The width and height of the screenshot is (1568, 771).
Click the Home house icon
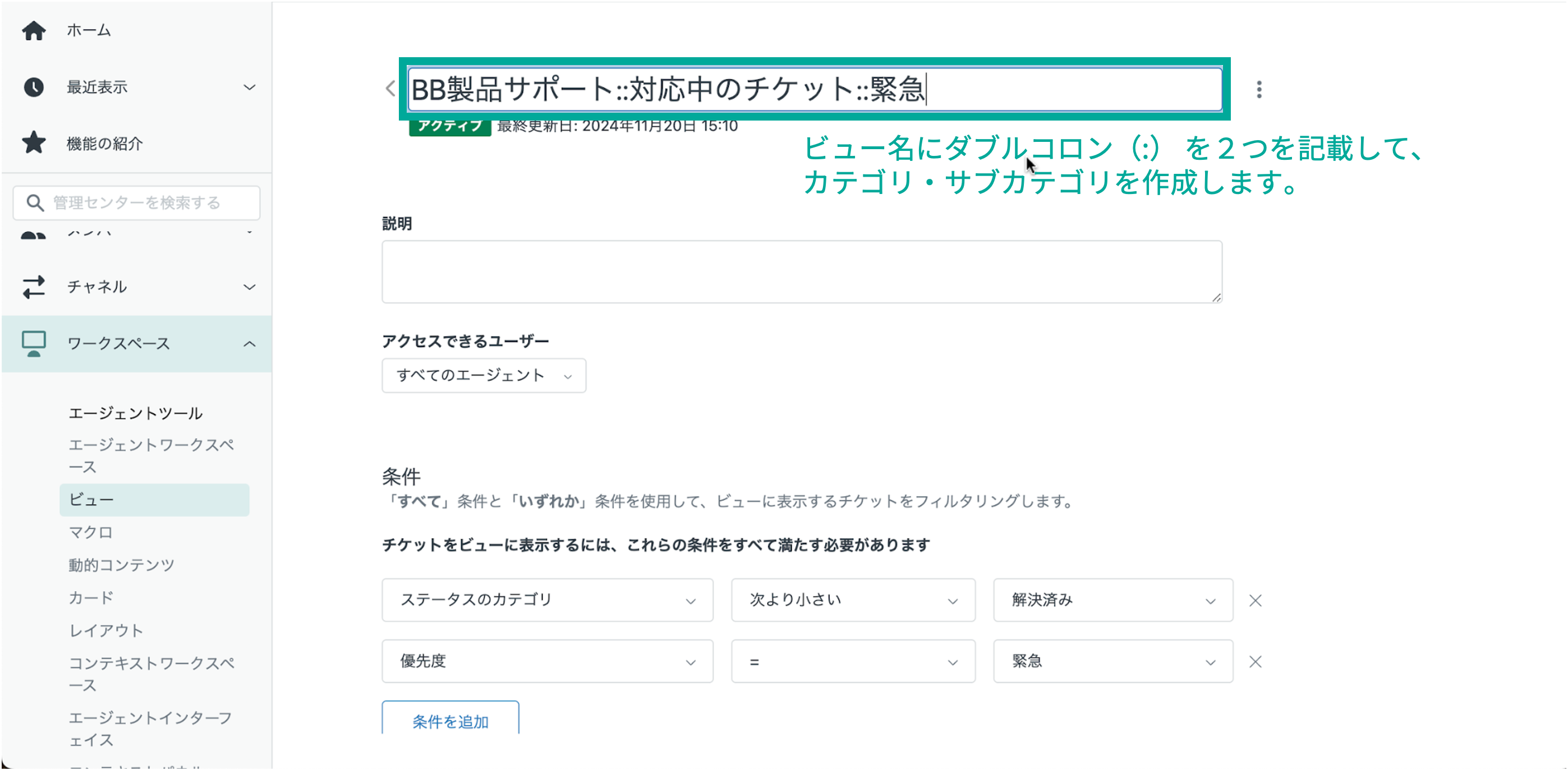coord(34,30)
